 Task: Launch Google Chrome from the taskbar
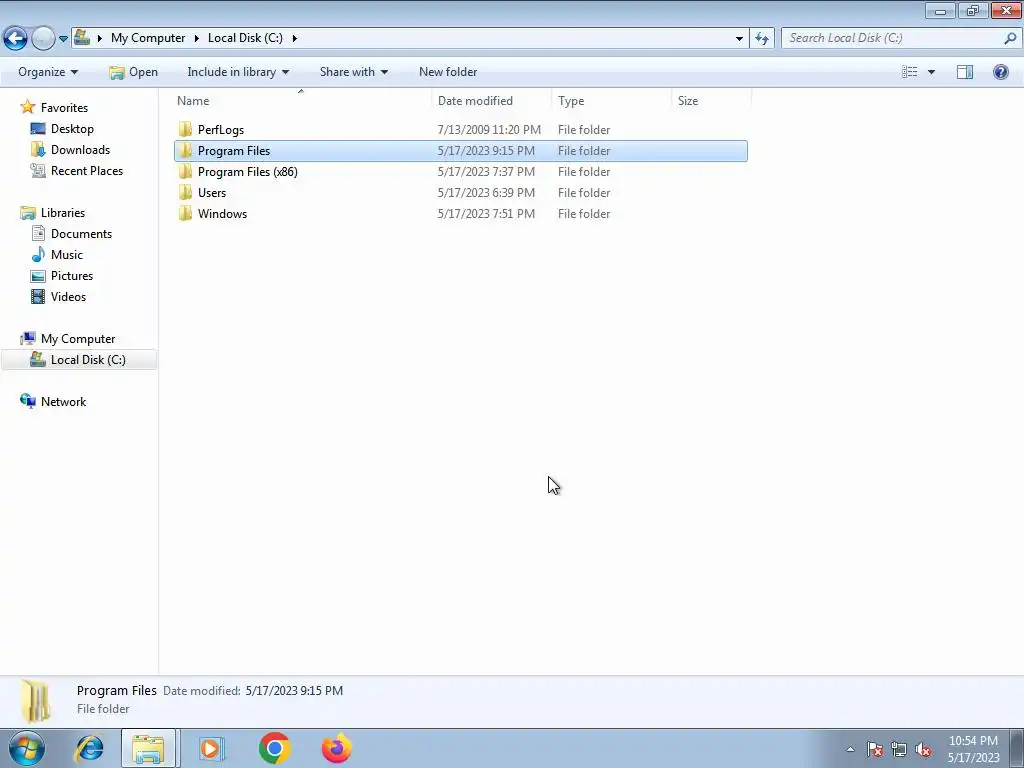coord(274,748)
